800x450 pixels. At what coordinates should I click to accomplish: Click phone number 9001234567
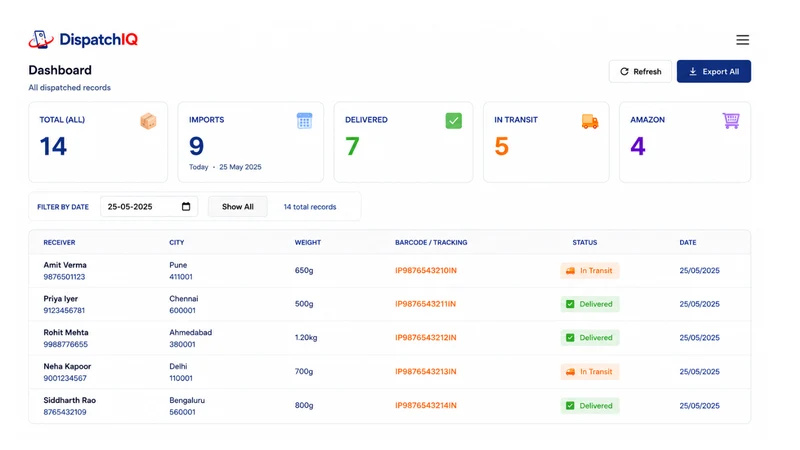click(x=65, y=378)
